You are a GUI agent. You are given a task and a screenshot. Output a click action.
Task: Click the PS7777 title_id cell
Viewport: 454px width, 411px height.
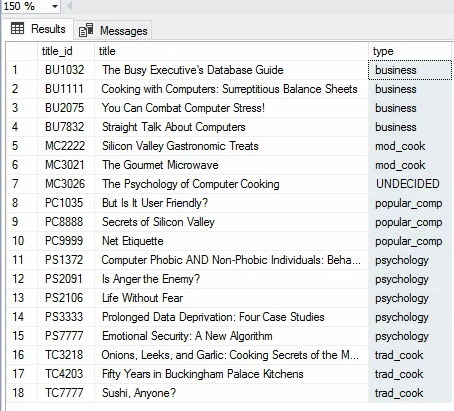click(x=66, y=336)
